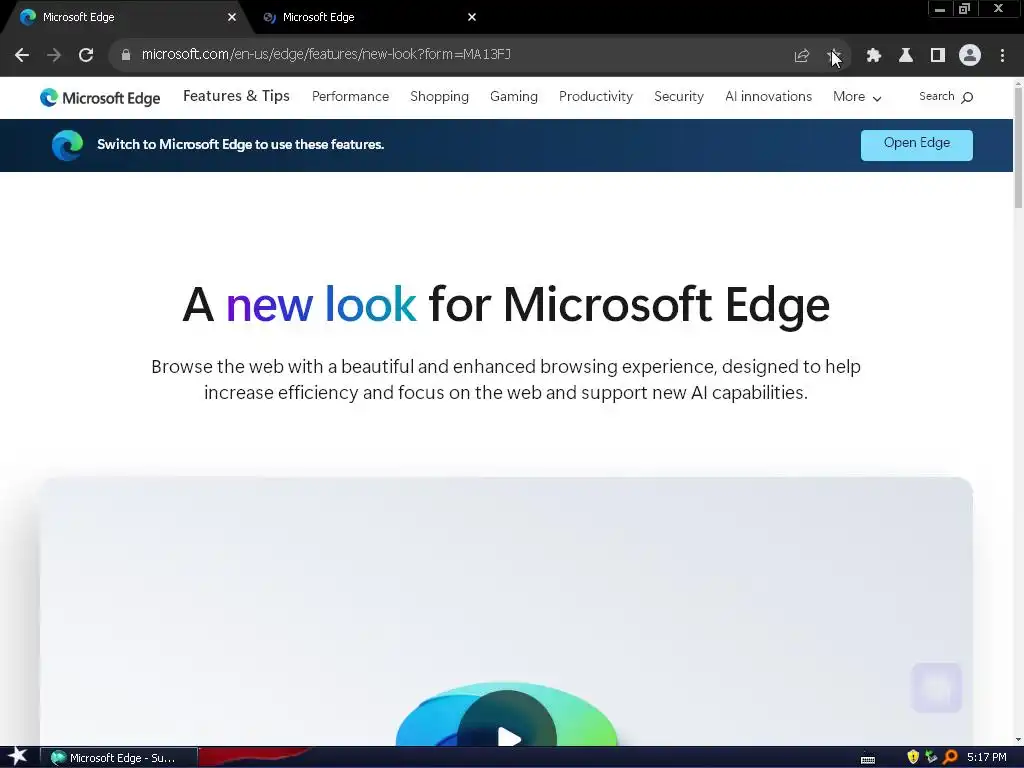The image size is (1024, 768).
Task: Open the three-dot browser menu
Action: [x=1002, y=56]
